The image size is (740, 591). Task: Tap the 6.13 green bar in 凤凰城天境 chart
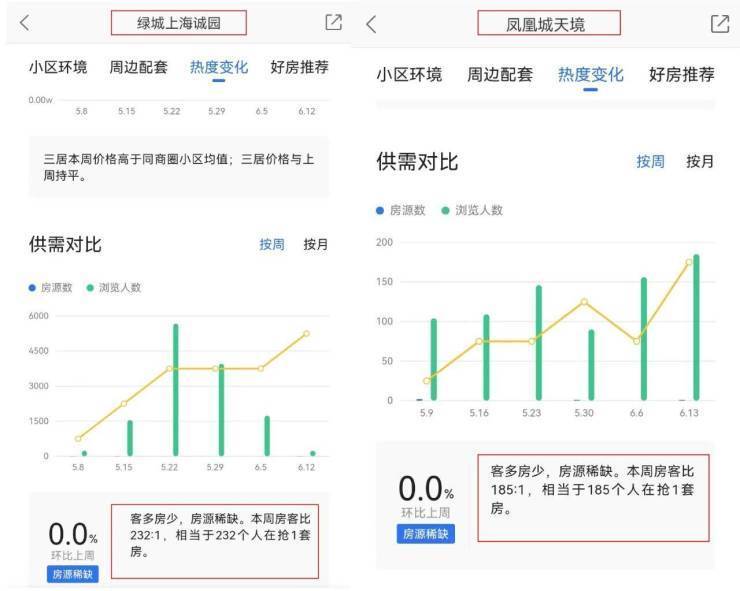point(696,328)
